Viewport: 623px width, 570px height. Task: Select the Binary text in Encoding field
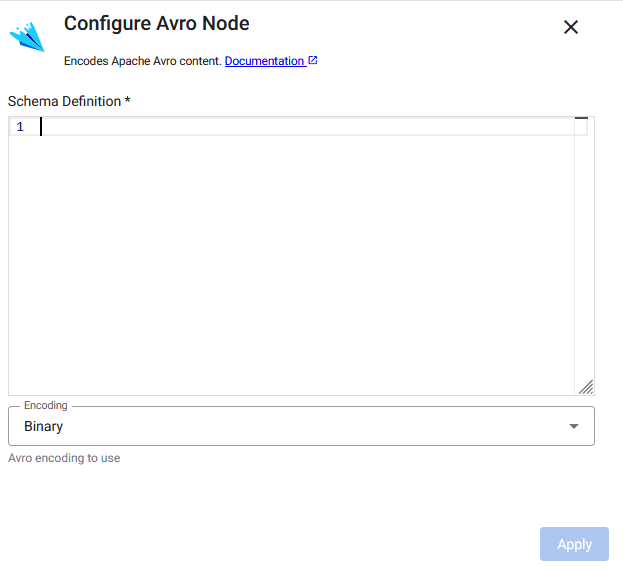(44, 426)
